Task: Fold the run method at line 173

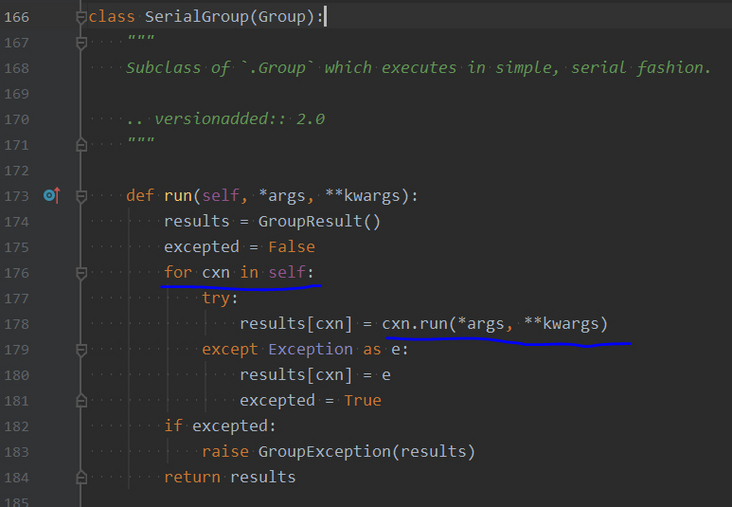Action: pos(81,195)
